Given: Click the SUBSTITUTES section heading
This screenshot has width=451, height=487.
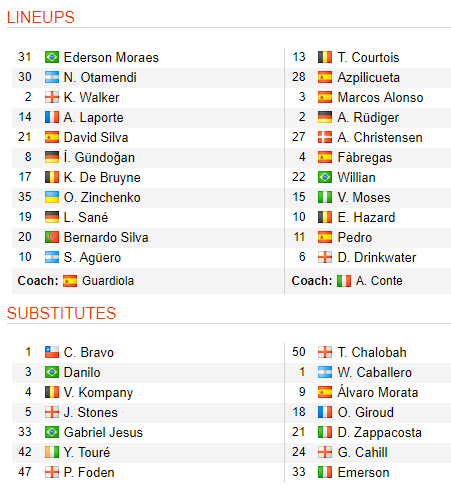Looking at the screenshot, I should 61,313.
